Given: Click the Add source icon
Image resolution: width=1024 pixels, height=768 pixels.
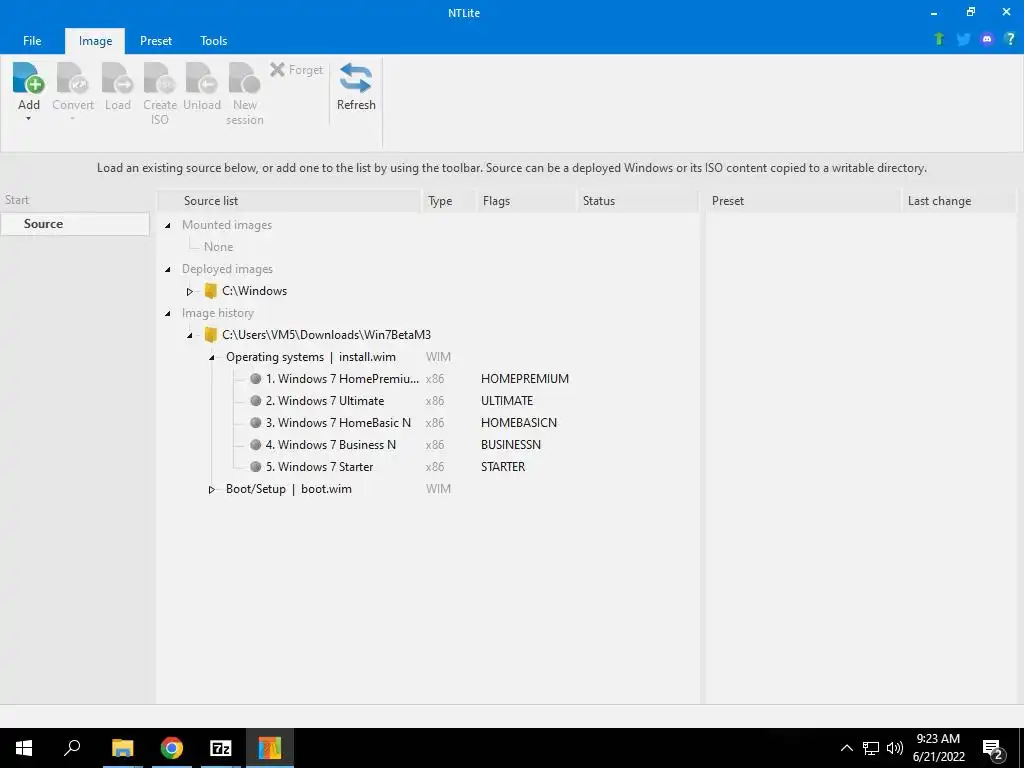Looking at the screenshot, I should pos(28,78).
